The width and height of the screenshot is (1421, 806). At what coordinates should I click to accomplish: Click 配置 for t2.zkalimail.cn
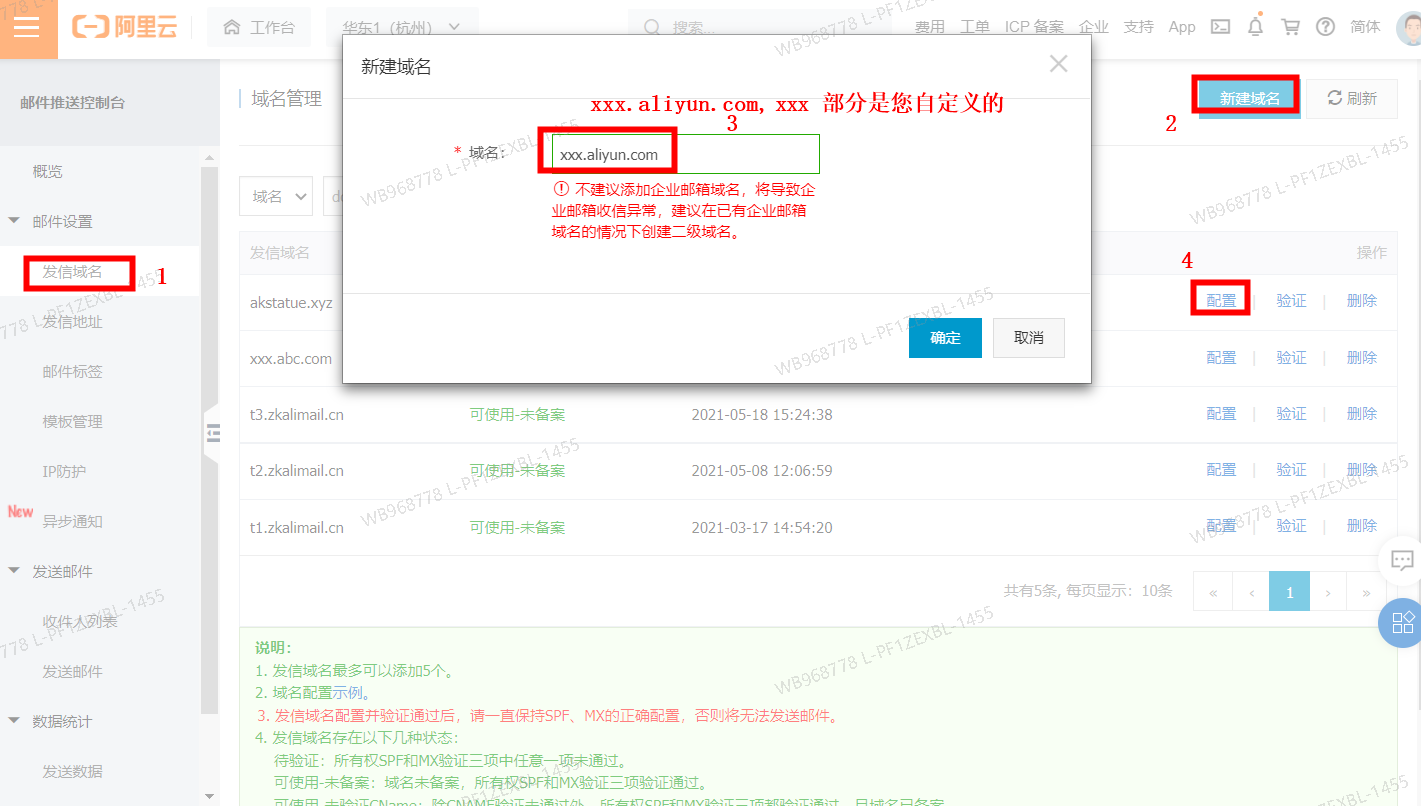(x=1221, y=470)
